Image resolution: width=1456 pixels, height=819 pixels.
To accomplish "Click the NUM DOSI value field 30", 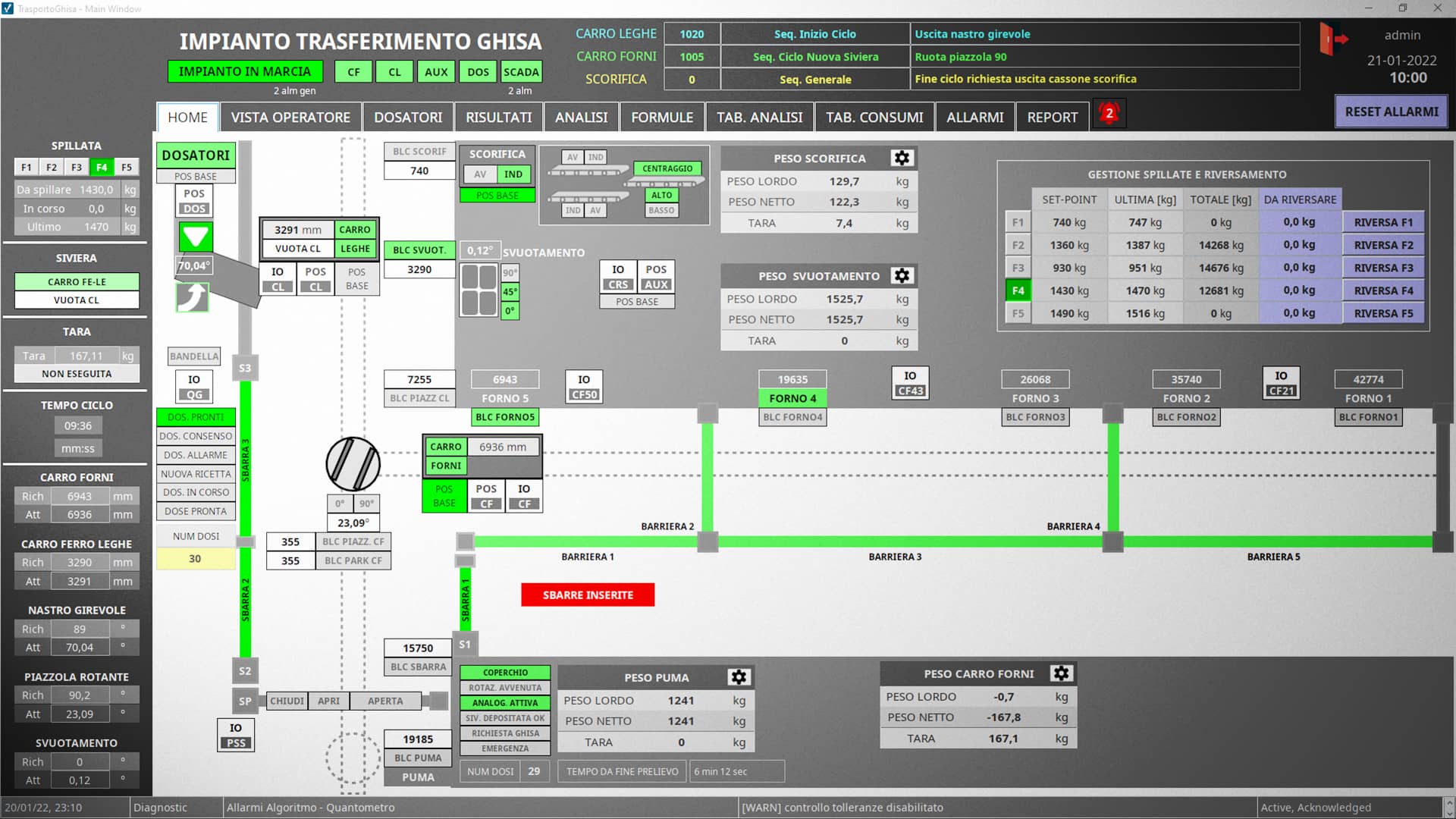I will point(195,559).
